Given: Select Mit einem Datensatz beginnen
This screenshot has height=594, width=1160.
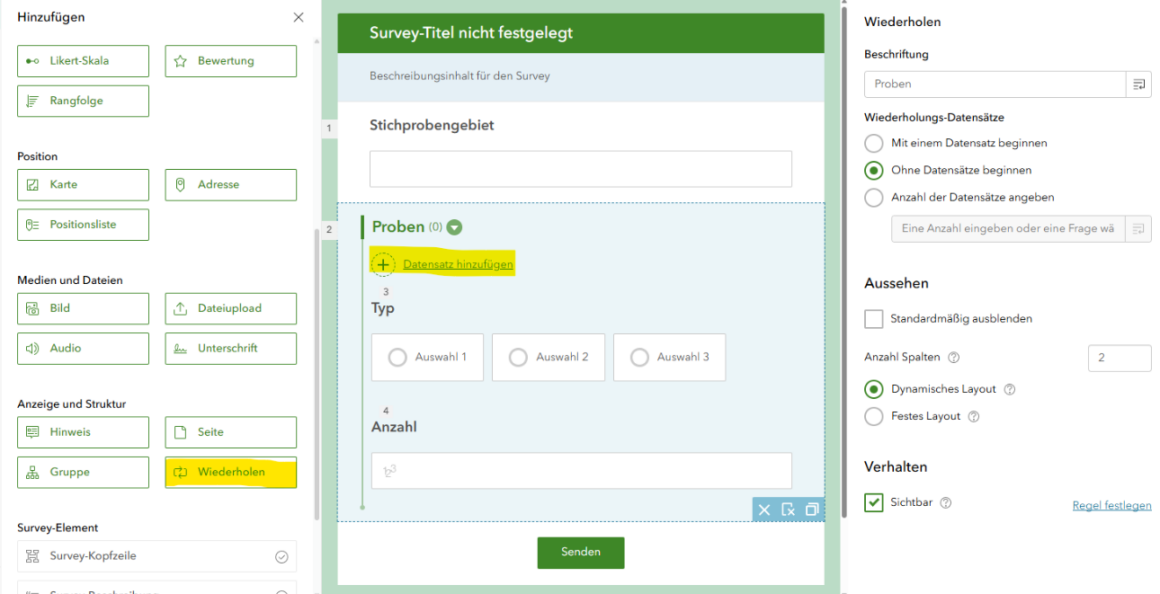Looking at the screenshot, I should (874, 143).
